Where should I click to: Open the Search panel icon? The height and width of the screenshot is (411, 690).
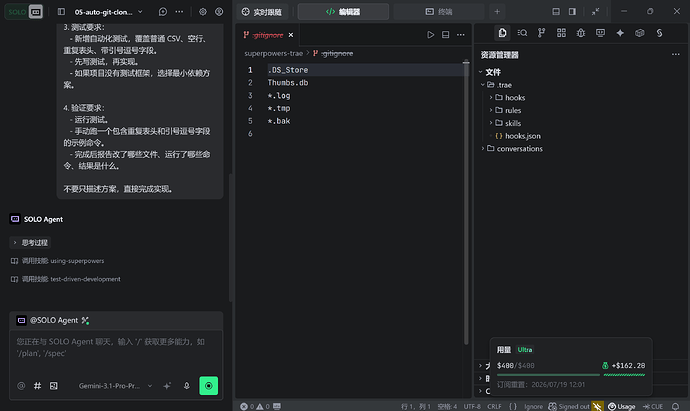pos(522,33)
